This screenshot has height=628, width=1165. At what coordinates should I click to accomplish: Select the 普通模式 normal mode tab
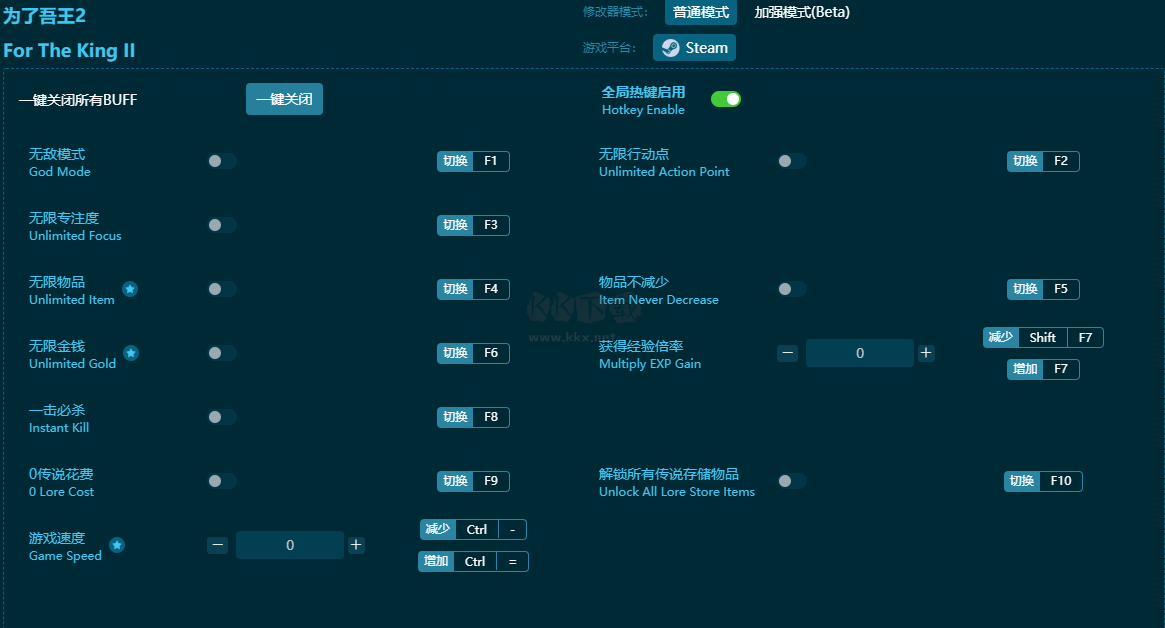tap(701, 12)
